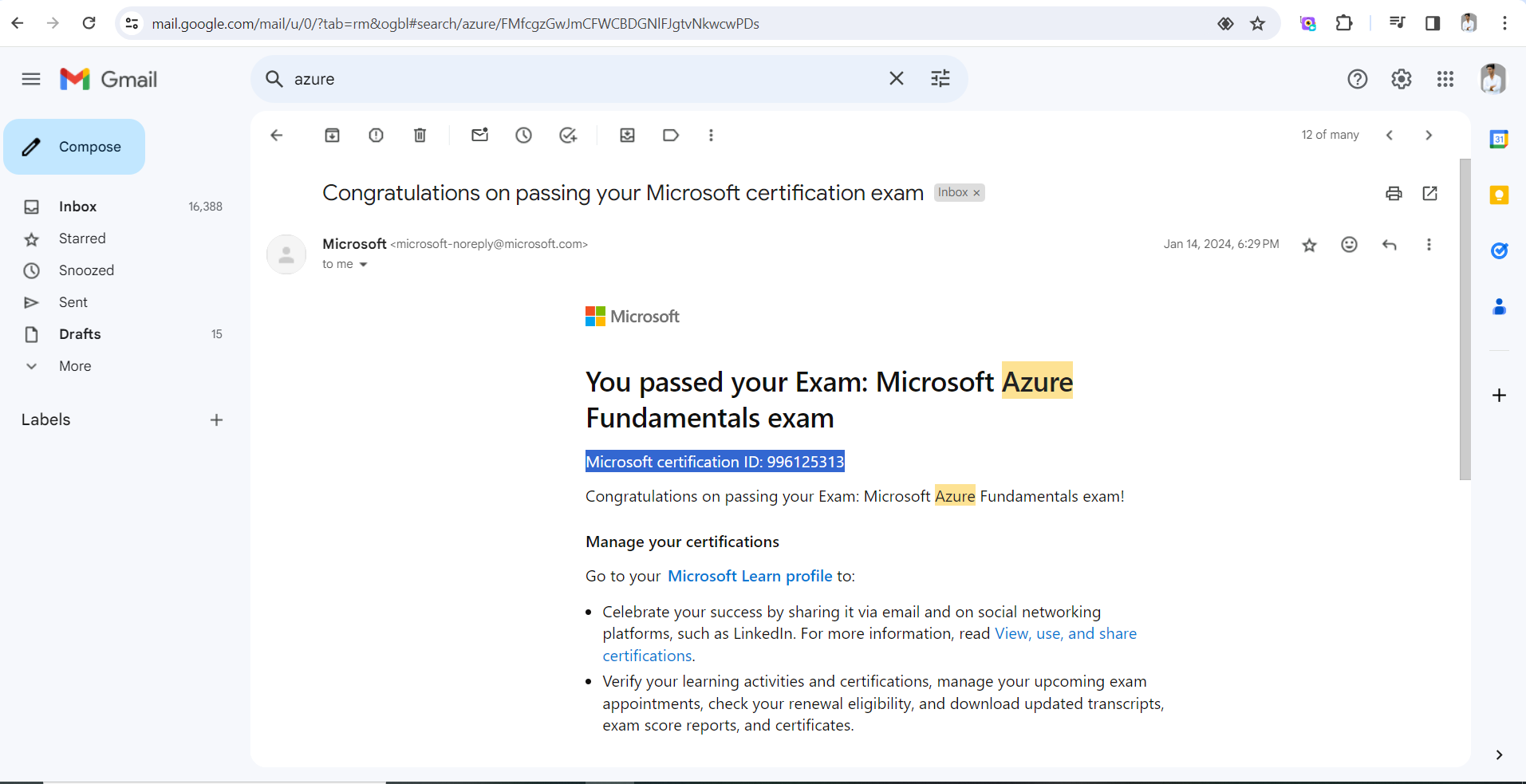The image size is (1526, 784).
Task: Open search filter options
Action: point(940,78)
